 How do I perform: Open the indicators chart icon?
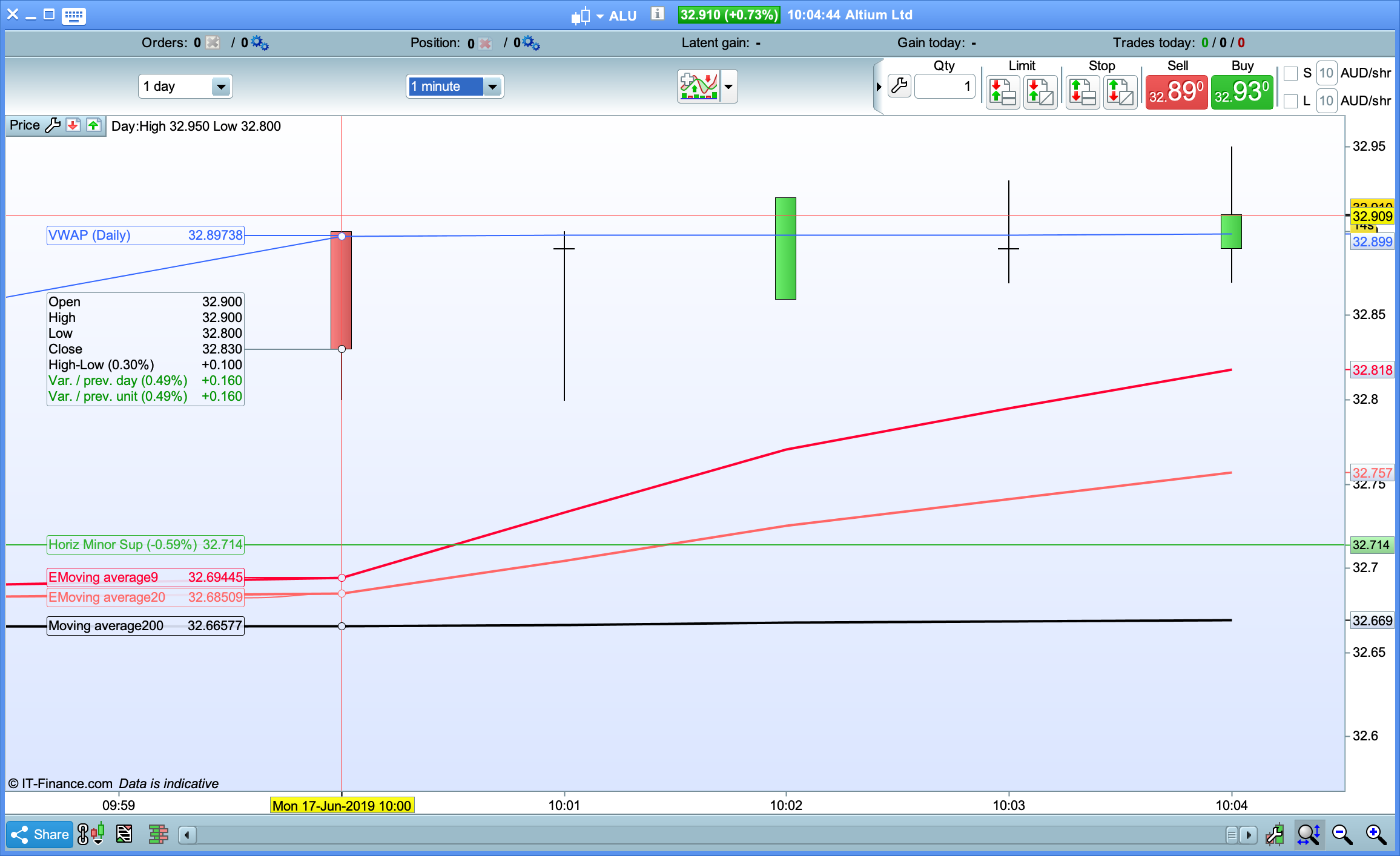coord(699,86)
